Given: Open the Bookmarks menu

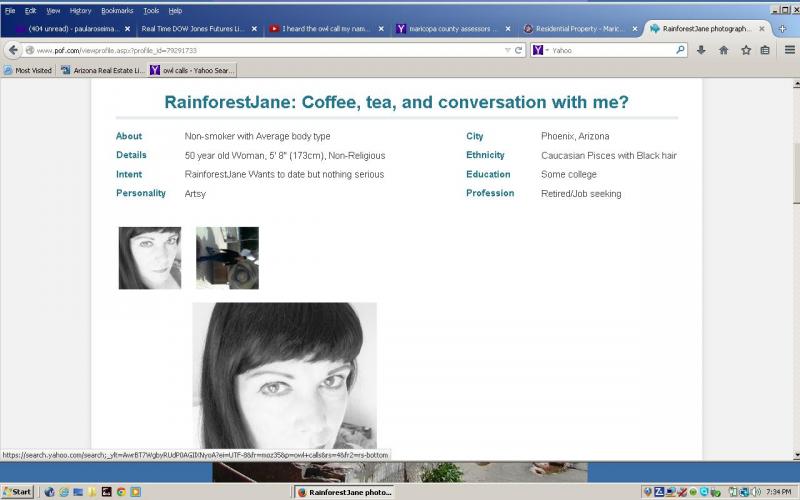Looking at the screenshot, I should 117,10.
